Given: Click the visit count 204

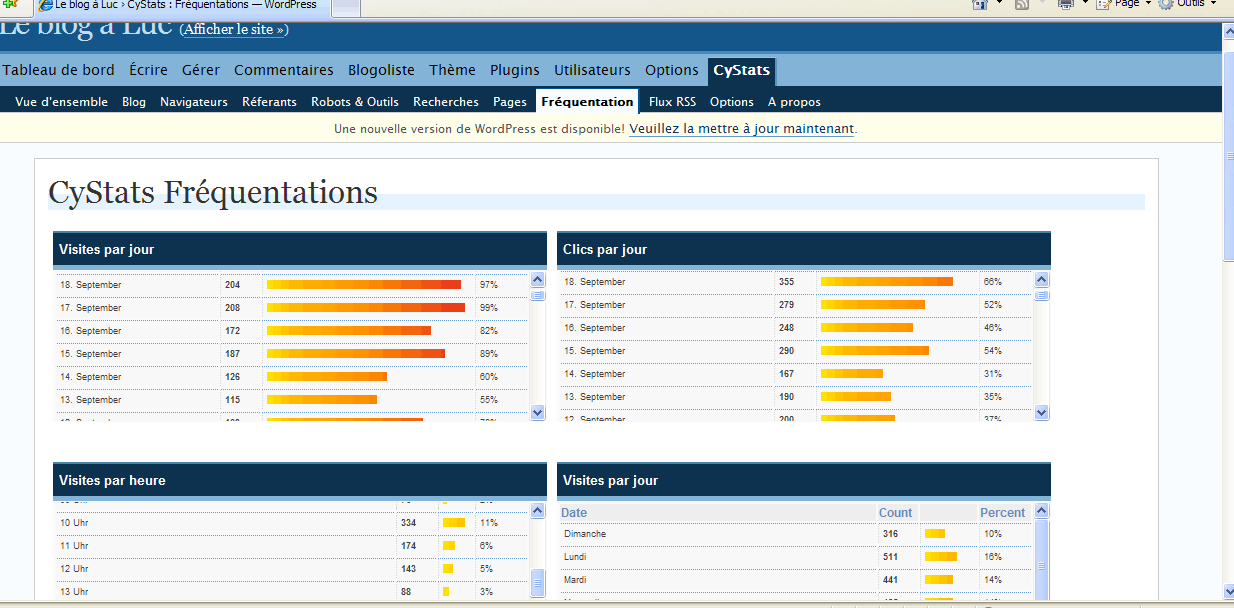Looking at the screenshot, I should (x=233, y=285).
